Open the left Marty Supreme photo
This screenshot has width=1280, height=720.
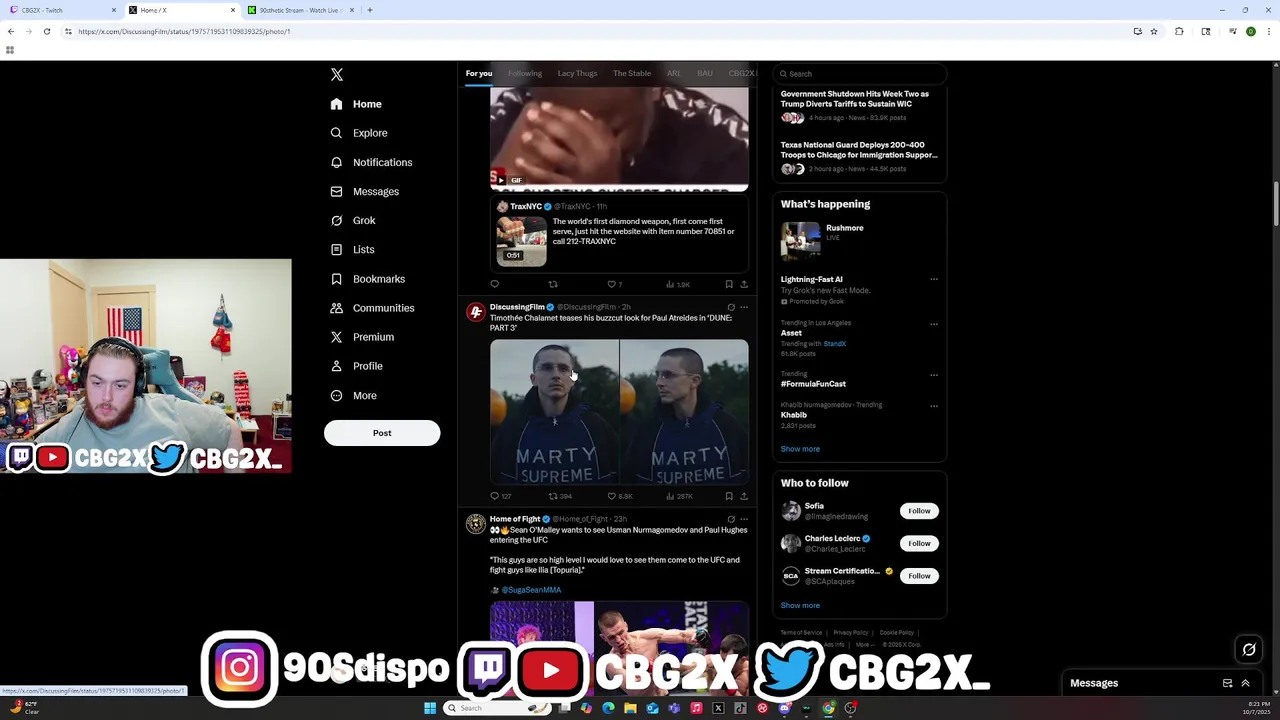coord(554,412)
